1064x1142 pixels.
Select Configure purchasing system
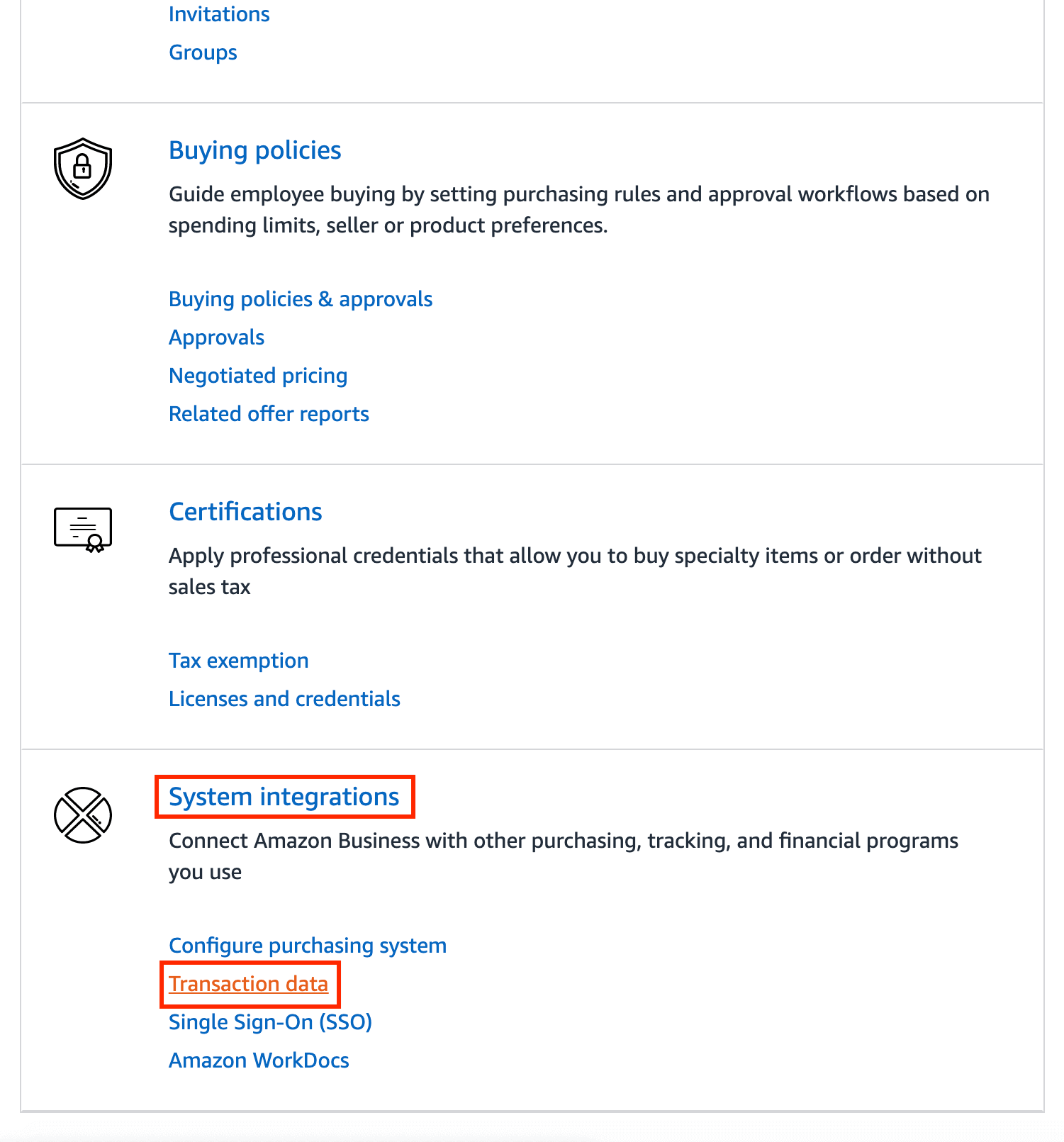[307, 945]
